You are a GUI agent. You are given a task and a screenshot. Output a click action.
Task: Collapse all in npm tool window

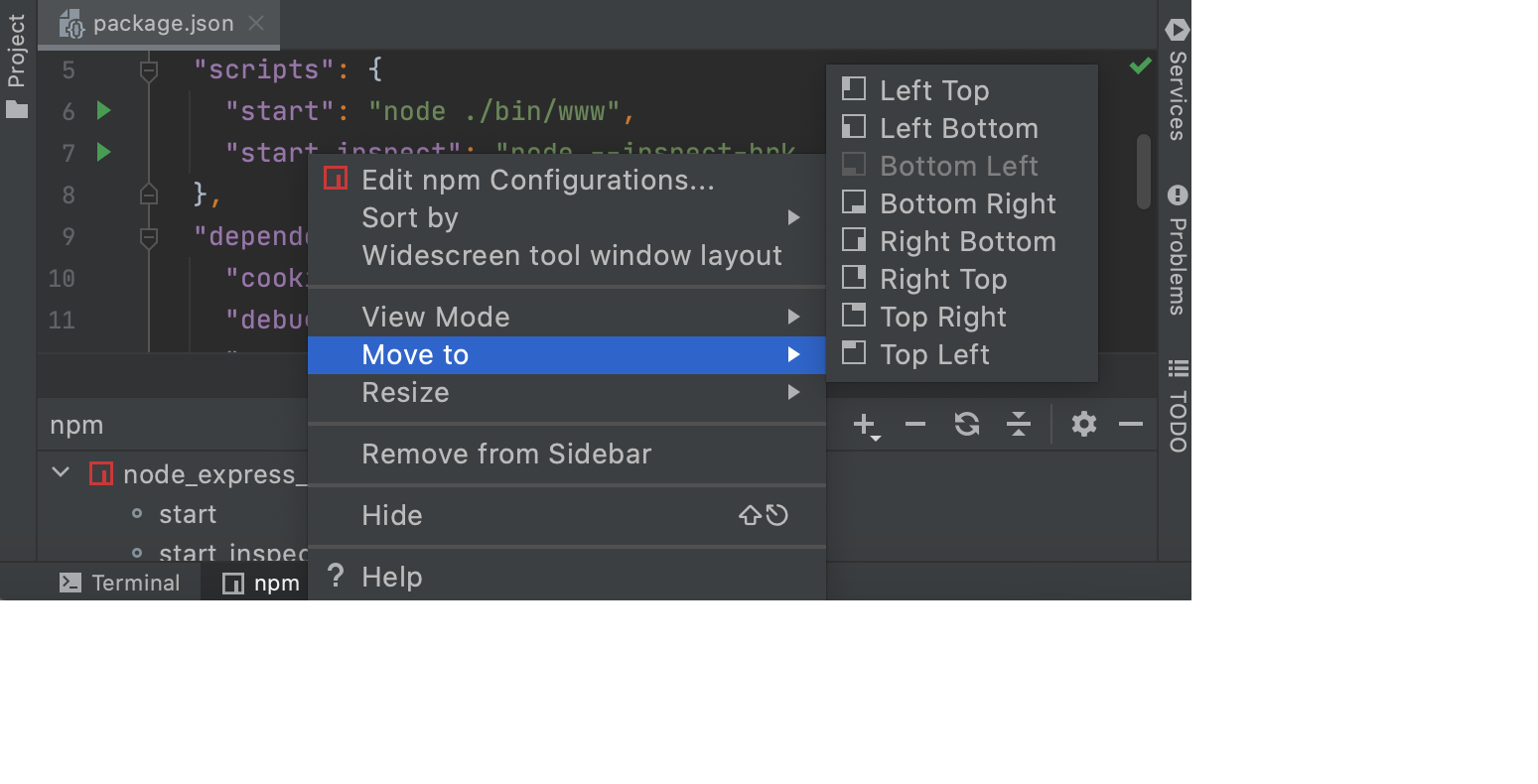pyautogui.click(x=1019, y=425)
